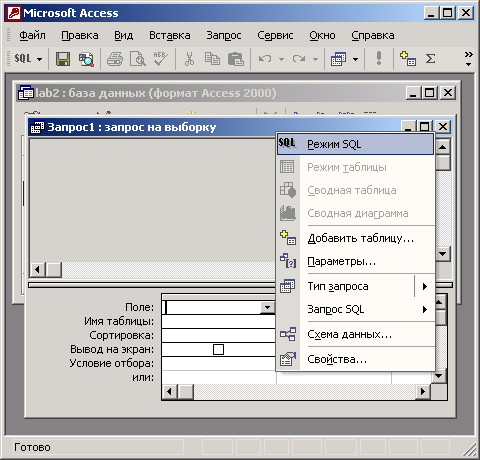Open the Вид menu
480x460 pixels.
(x=123, y=35)
